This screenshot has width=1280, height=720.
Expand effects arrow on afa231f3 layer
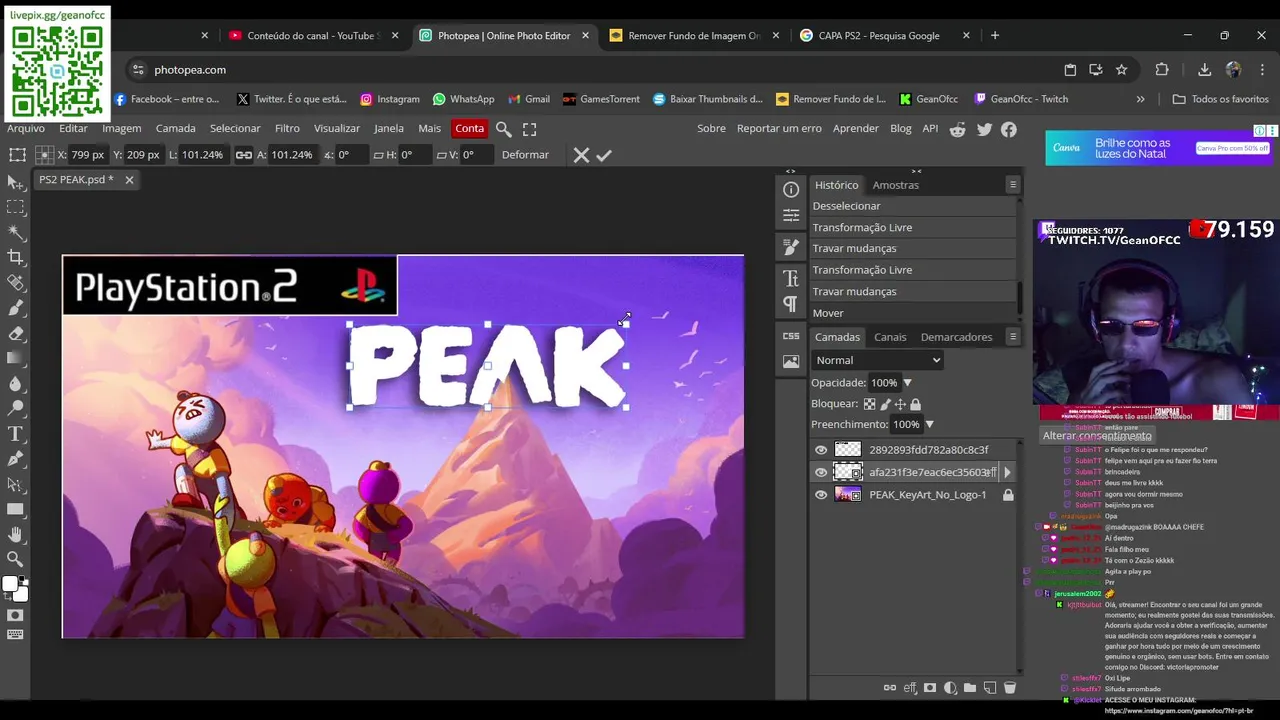point(1007,472)
